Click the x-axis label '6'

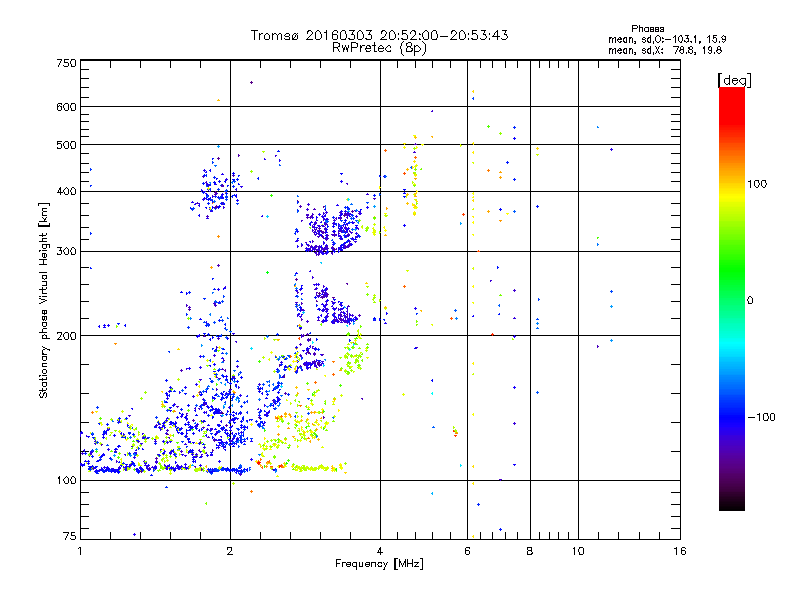tap(467, 551)
